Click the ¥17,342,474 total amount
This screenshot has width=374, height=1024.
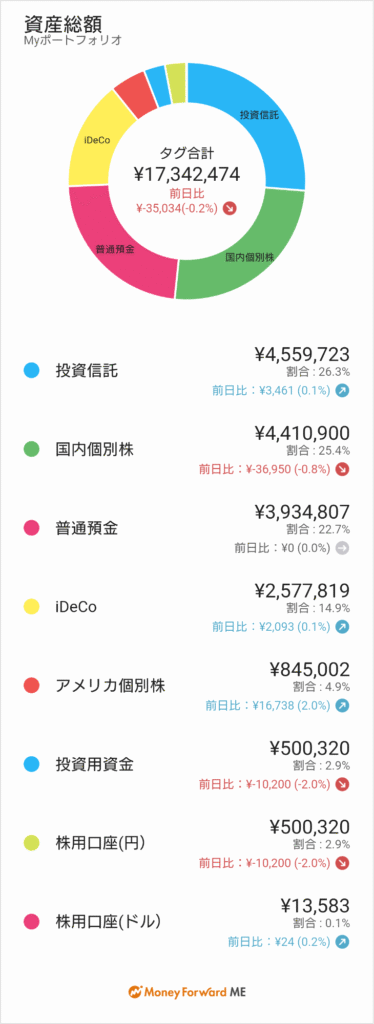tap(187, 174)
